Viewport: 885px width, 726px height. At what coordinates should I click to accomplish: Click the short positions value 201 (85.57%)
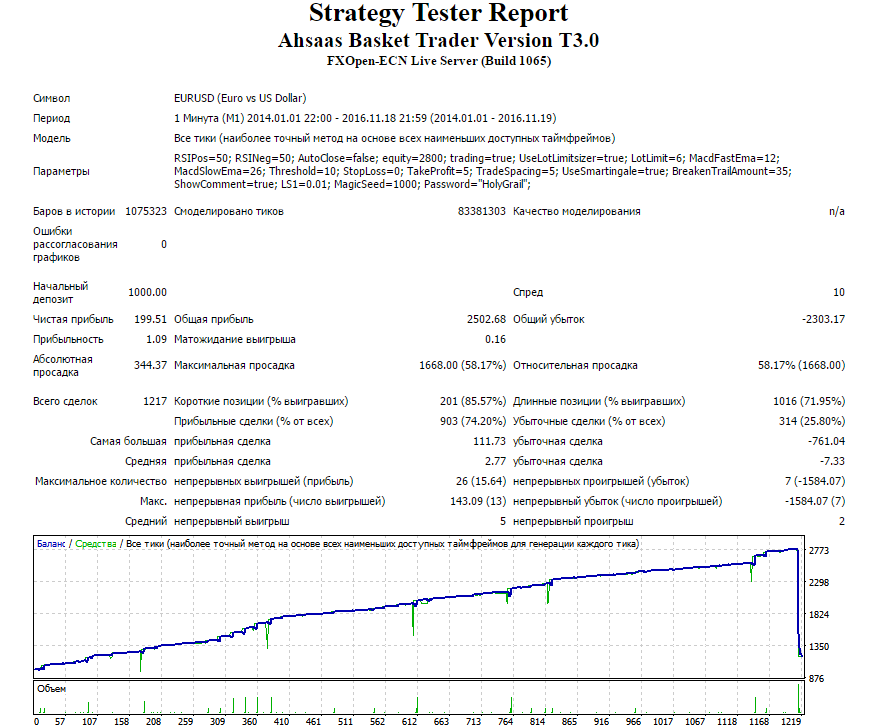click(473, 402)
